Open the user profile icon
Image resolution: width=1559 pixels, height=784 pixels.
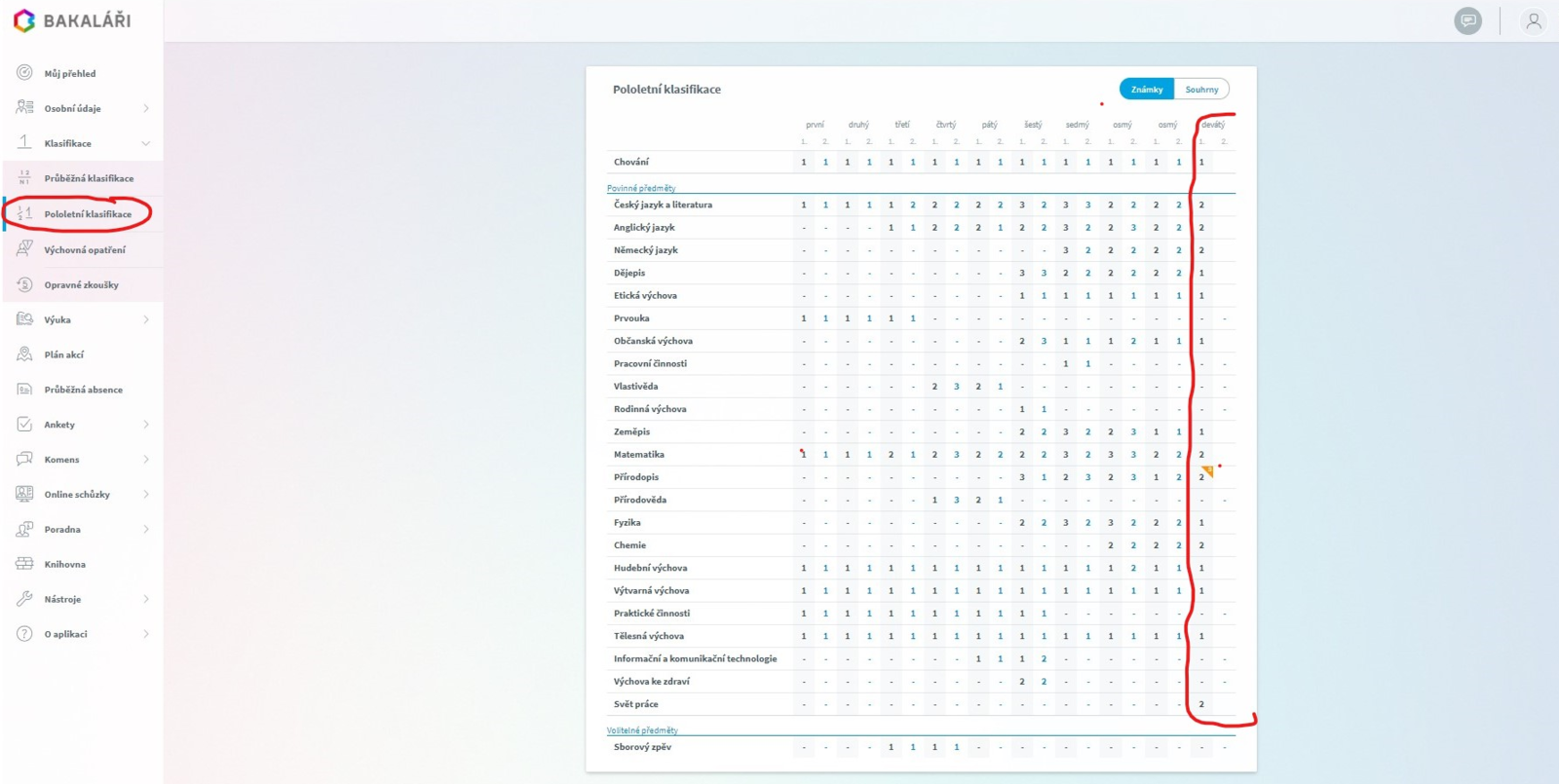click(x=1534, y=20)
